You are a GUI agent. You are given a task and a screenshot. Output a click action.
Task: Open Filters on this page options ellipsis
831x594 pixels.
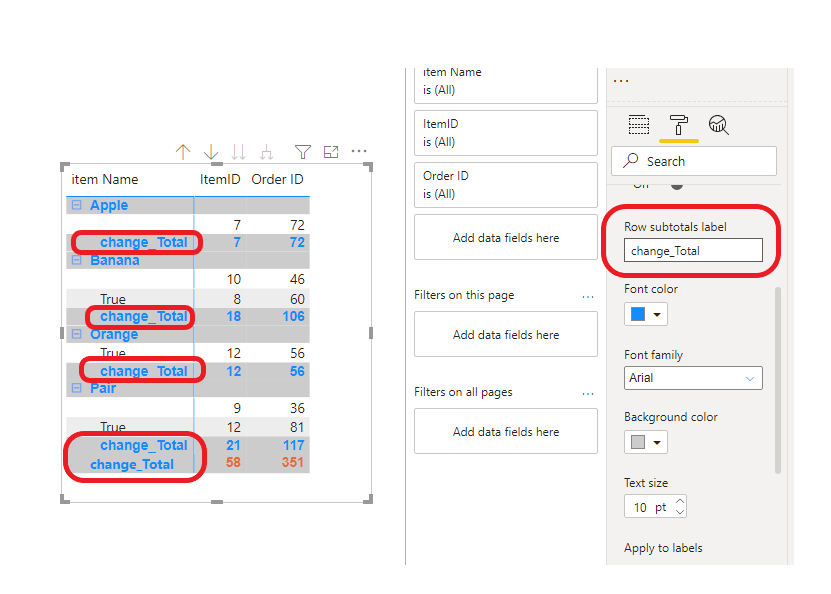(x=588, y=297)
